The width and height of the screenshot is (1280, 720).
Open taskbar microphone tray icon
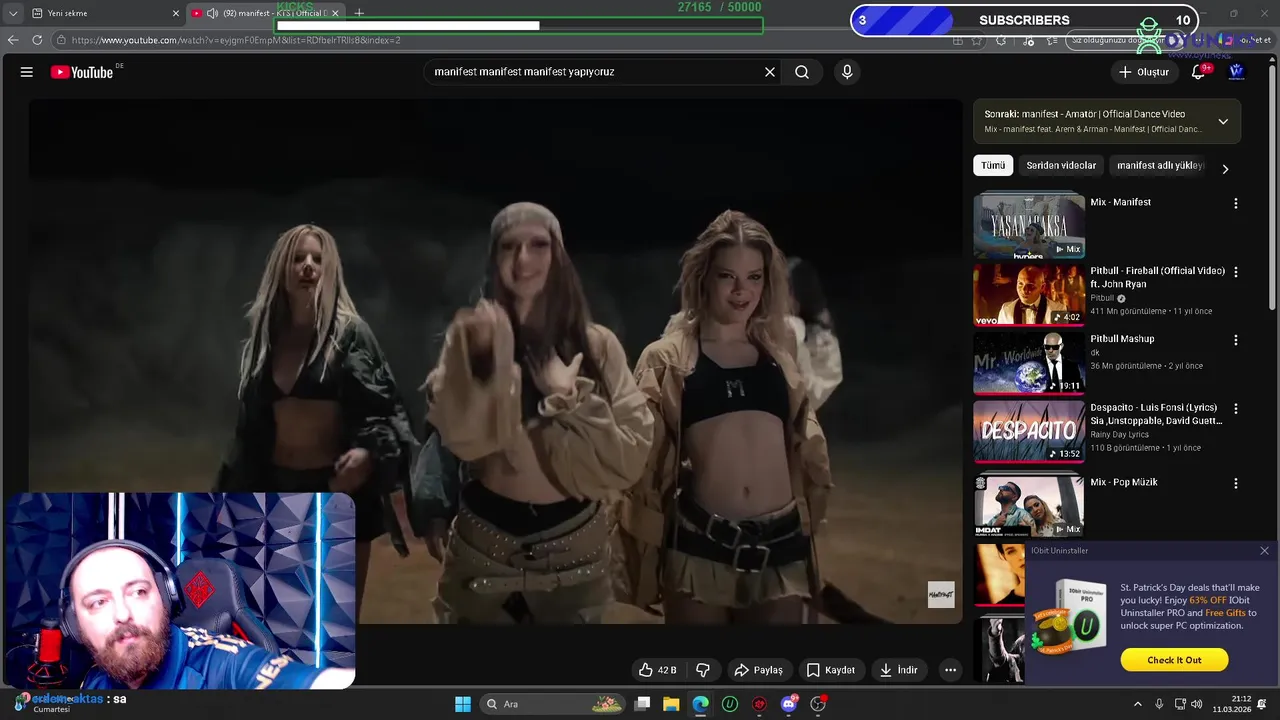pyautogui.click(x=1159, y=704)
